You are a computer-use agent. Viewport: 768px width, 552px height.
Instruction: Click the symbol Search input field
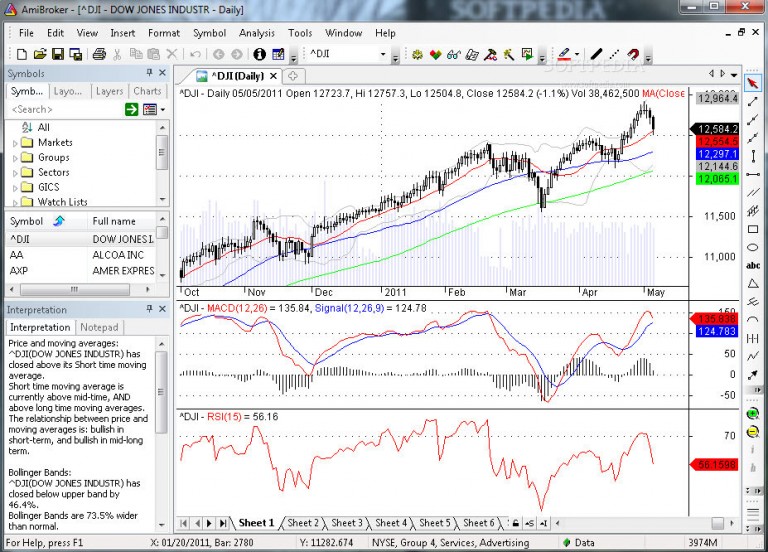click(x=65, y=109)
